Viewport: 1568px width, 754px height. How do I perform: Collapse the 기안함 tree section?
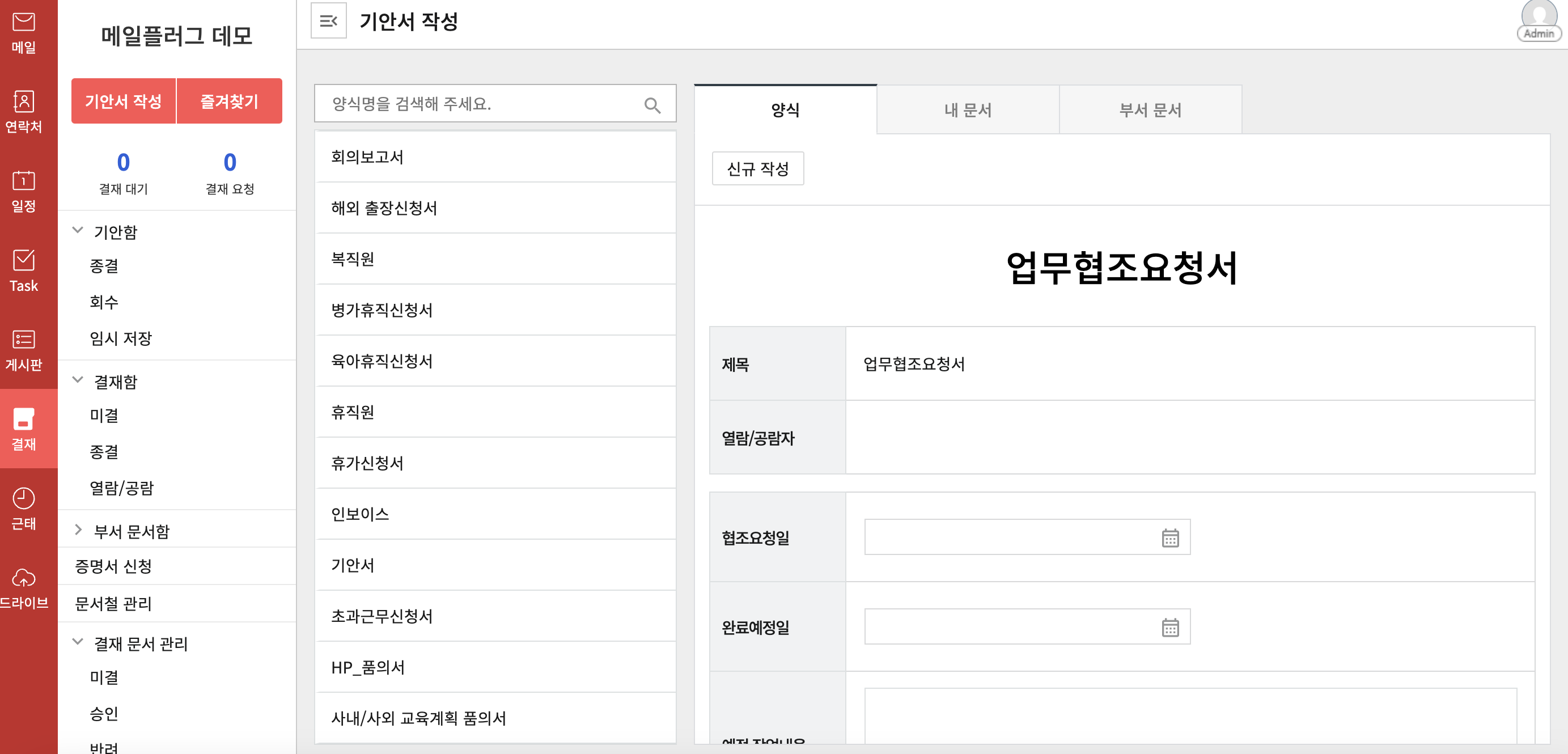78,231
